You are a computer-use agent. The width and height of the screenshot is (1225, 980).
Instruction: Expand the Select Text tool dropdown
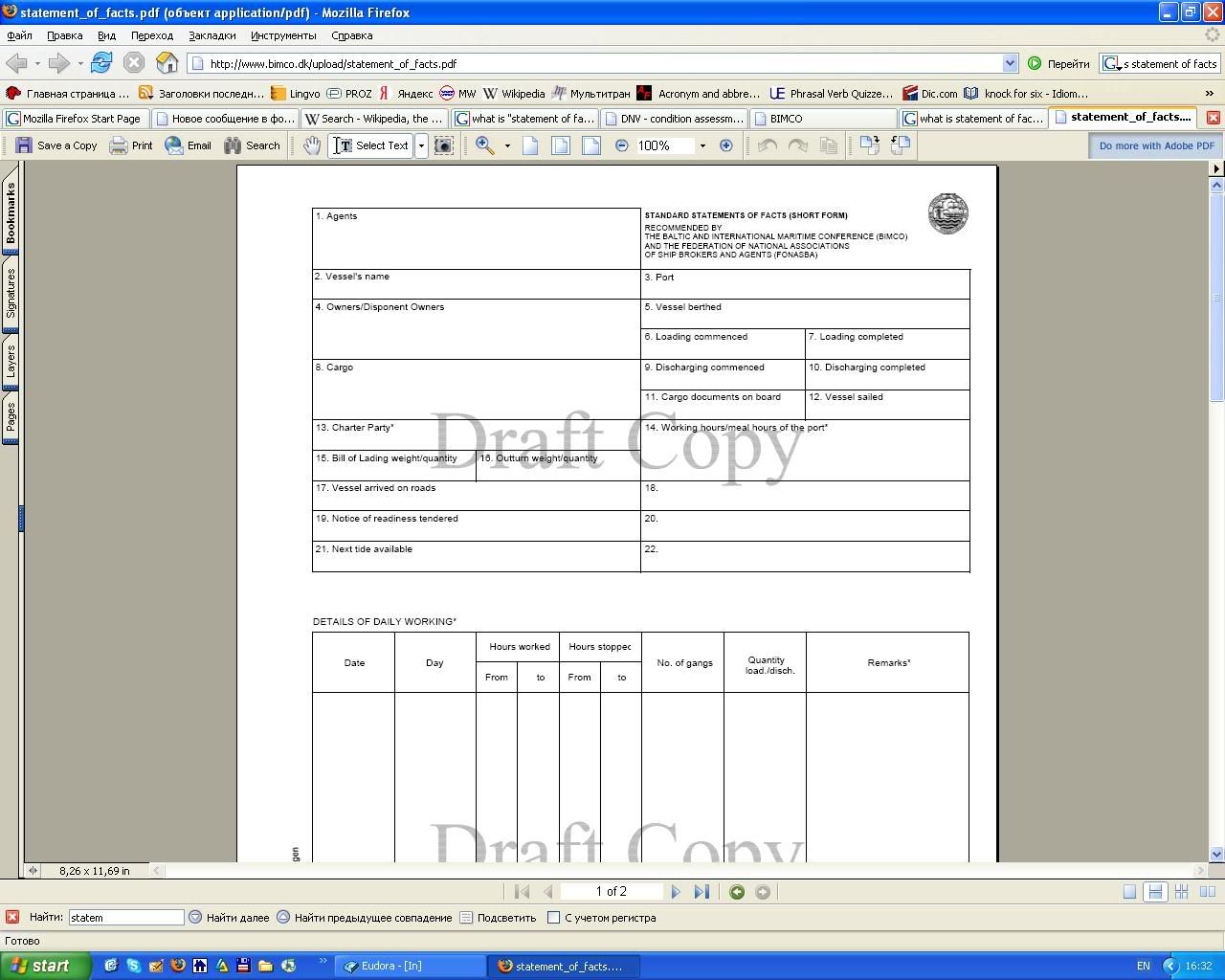point(421,145)
